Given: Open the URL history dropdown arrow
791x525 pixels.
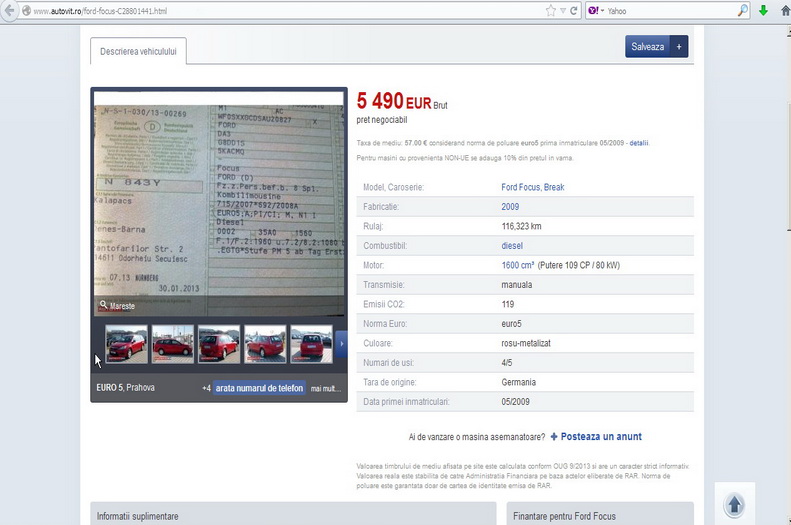Looking at the screenshot, I should pyautogui.click(x=563, y=10).
